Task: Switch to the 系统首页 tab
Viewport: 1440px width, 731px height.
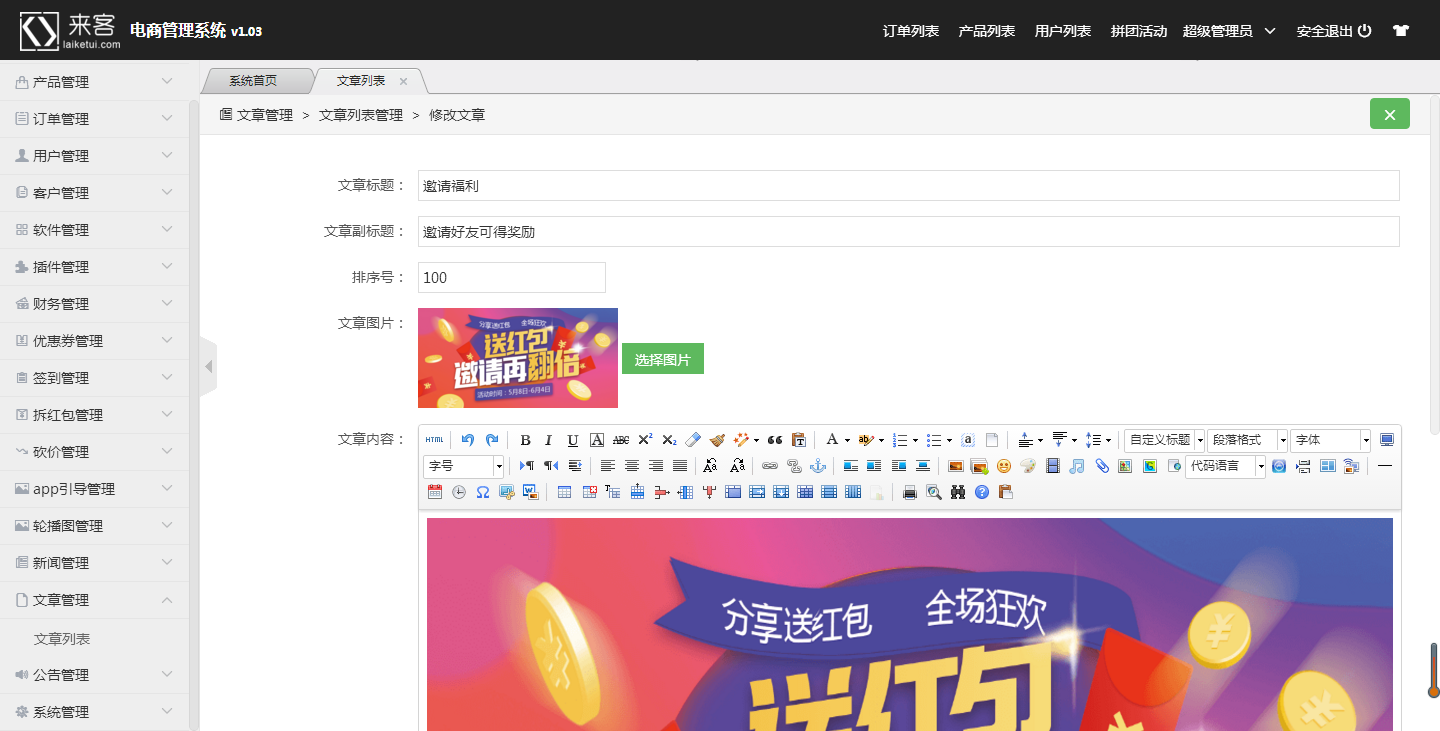Action: coord(253,81)
